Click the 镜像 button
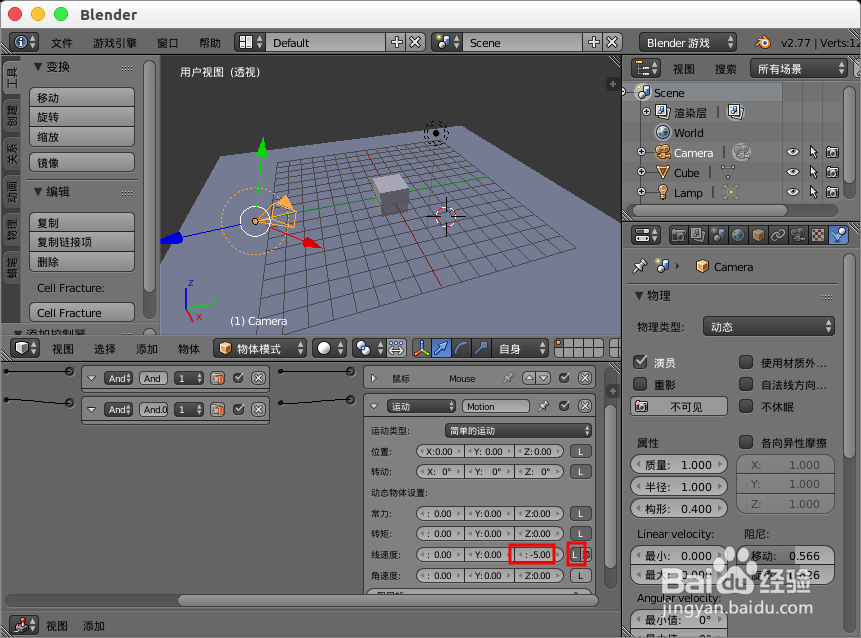This screenshot has height=638, width=861. pyautogui.click(x=82, y=163)
